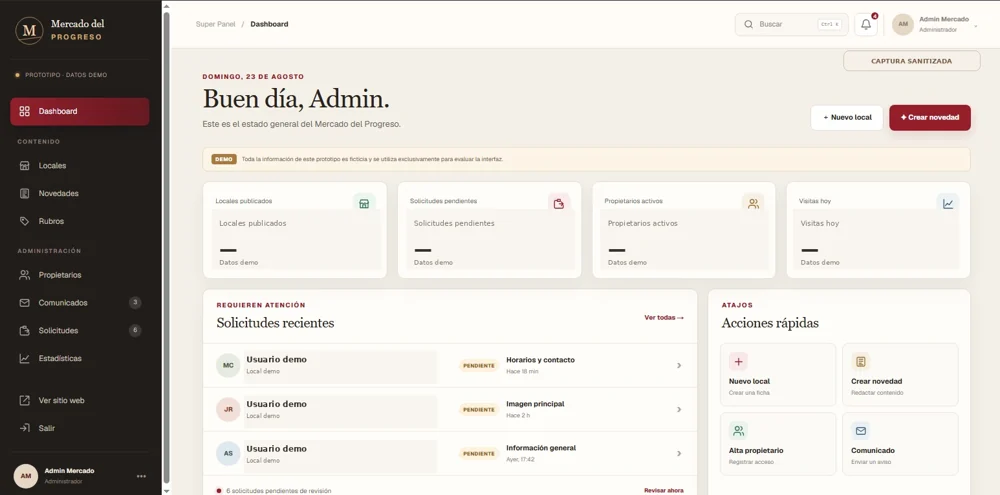
Task: Click the Comunicados envelope icon in sidebar
Action: tap(24, 303)
